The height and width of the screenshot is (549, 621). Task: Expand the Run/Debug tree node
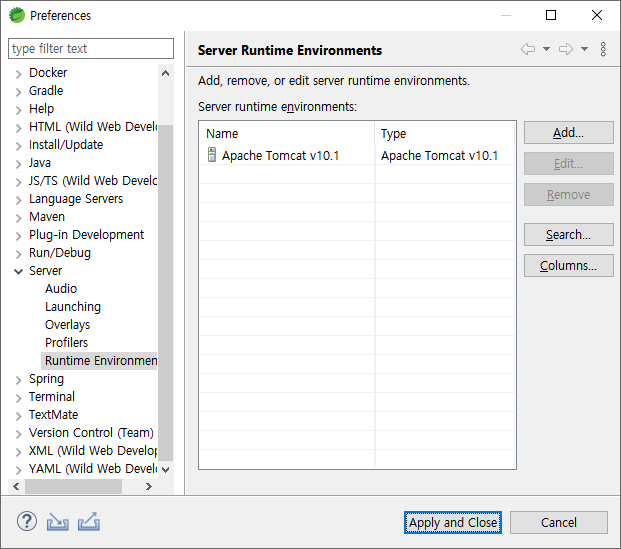pyautogui.click(x=18, y=254)
